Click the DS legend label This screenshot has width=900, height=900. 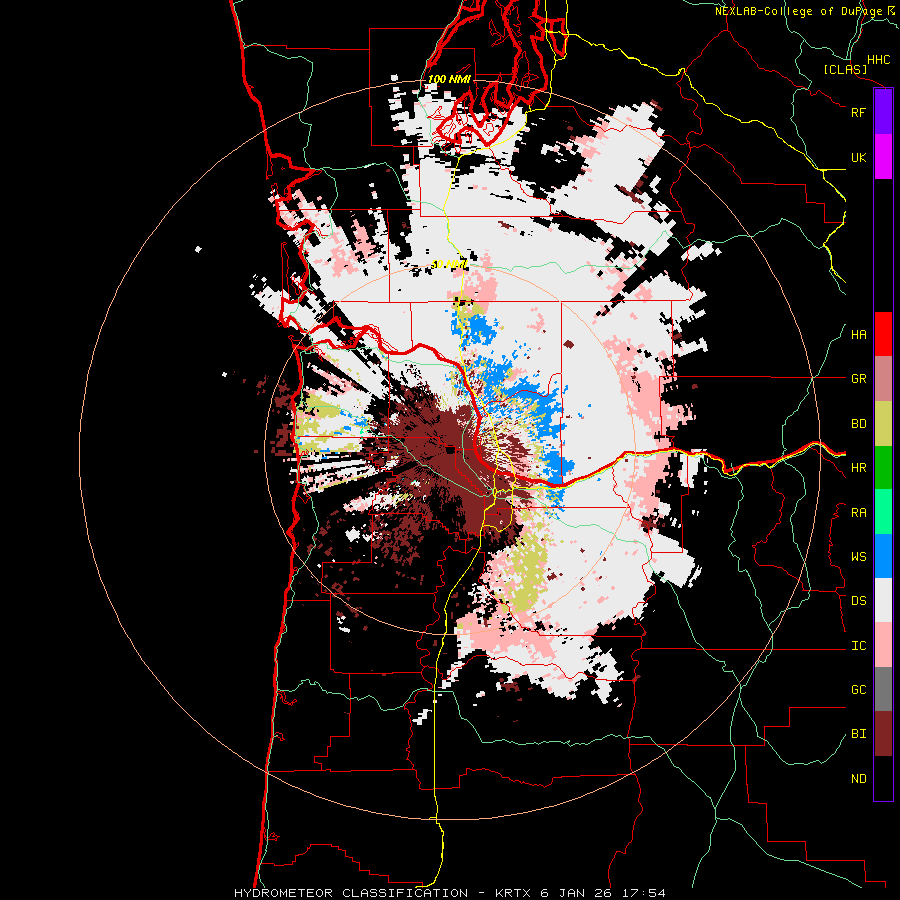(858, 601)
